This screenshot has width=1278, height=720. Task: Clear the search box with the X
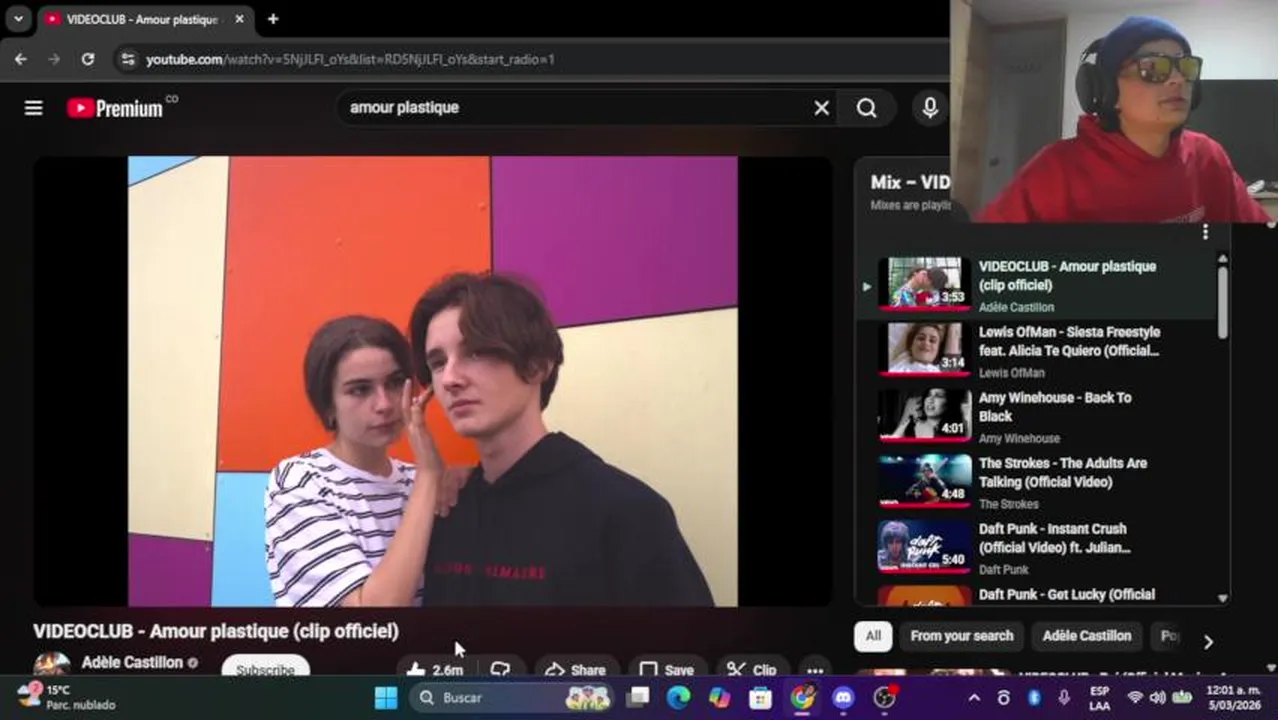pyautogui.click(x=821, y=108)
